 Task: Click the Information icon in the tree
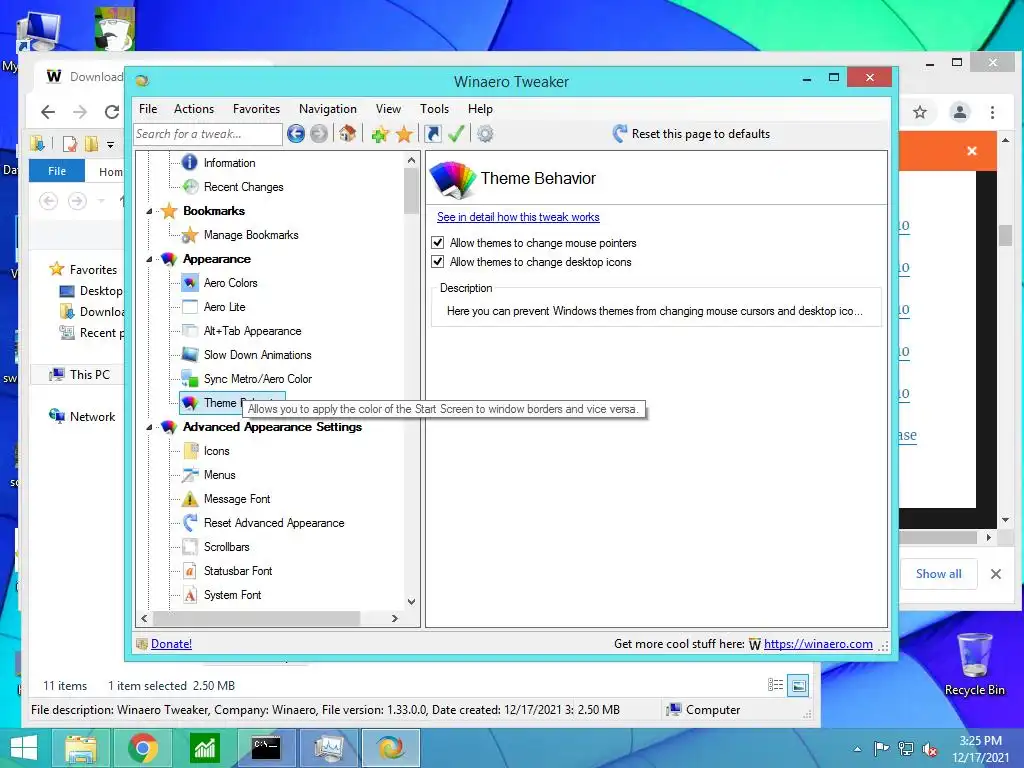189,162
